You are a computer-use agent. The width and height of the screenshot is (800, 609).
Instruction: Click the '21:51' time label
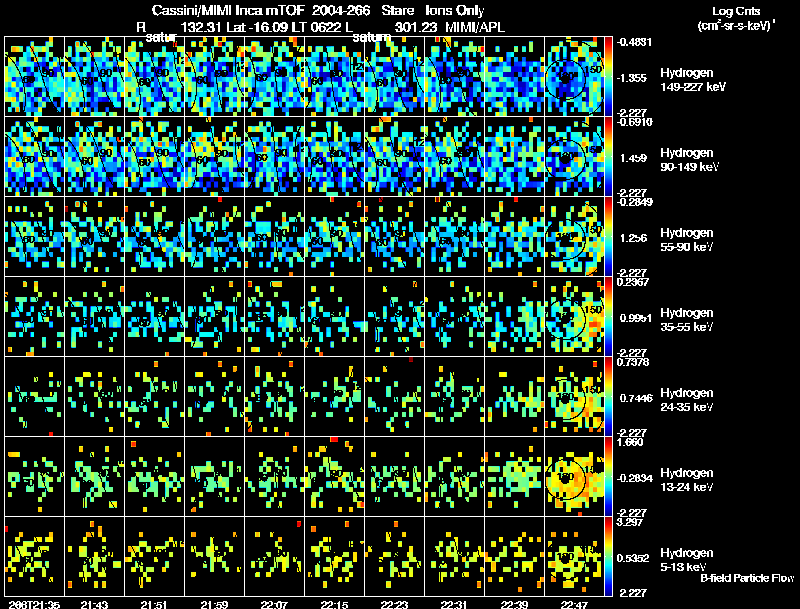(x=154, y=604)
